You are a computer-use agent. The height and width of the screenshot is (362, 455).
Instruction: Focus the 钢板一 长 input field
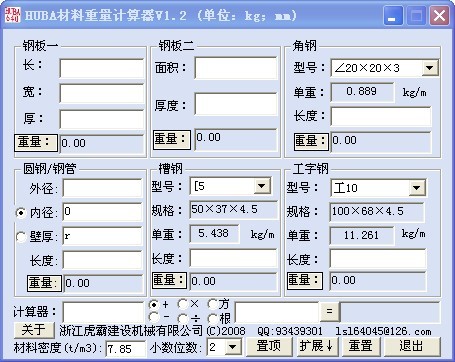click(102, 68)
